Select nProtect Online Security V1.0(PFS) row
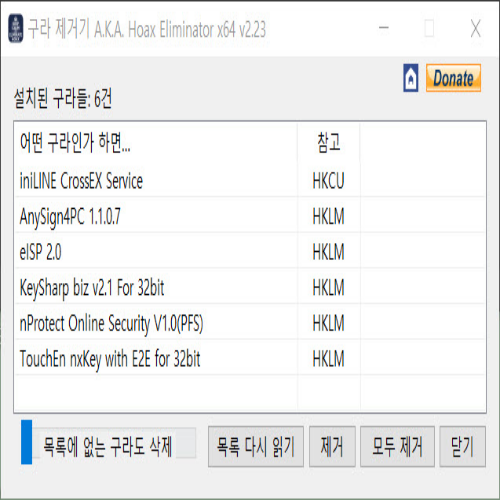The height and width of the screenshot is (500, 500). coord(250,323)
